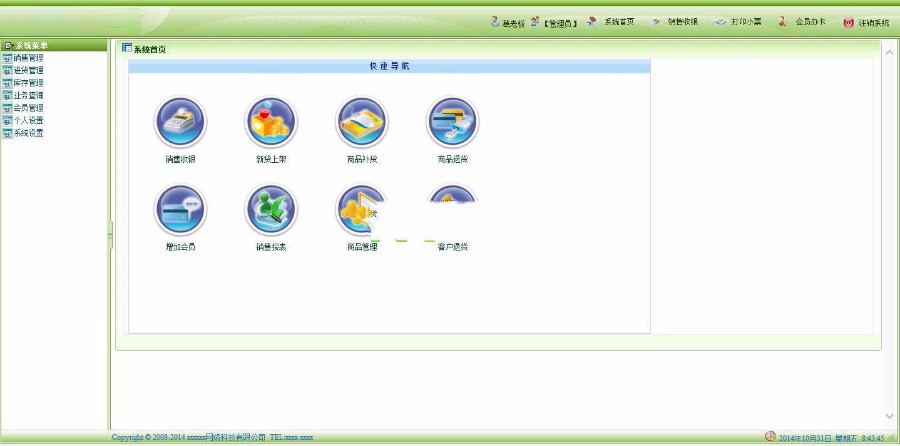
Task: Click the 2014年10月31日 date in status bar
Action: click(805, 438)
